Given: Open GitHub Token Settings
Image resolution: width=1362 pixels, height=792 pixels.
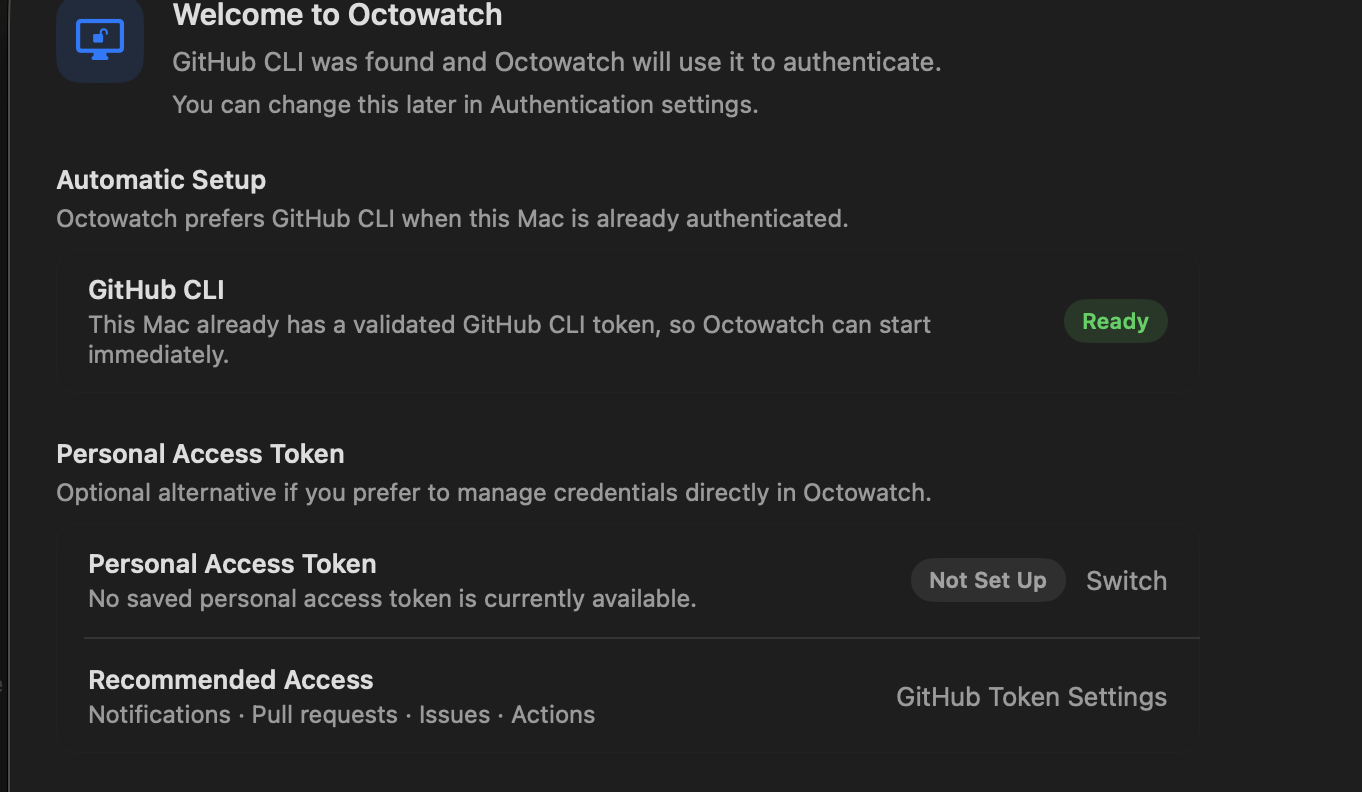Looking at the screenshot, I should click(x=1031, y=696).
